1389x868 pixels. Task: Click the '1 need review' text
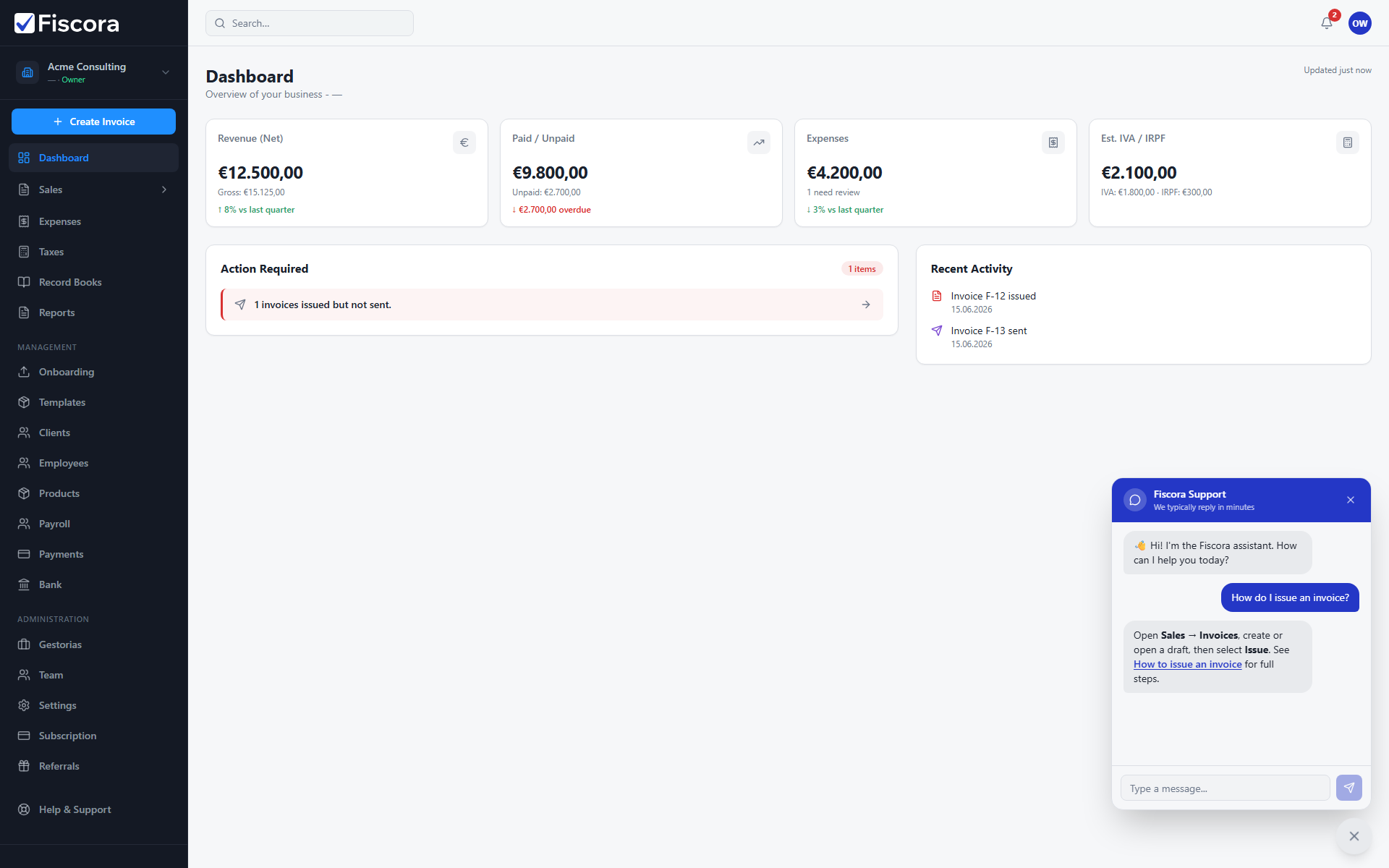[833, 192]
